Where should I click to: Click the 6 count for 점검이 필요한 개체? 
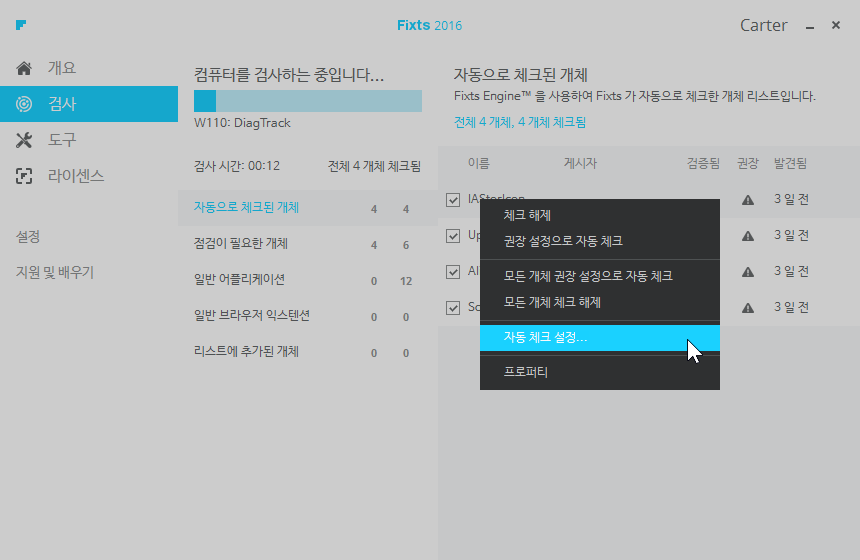[x=406, y=245]
